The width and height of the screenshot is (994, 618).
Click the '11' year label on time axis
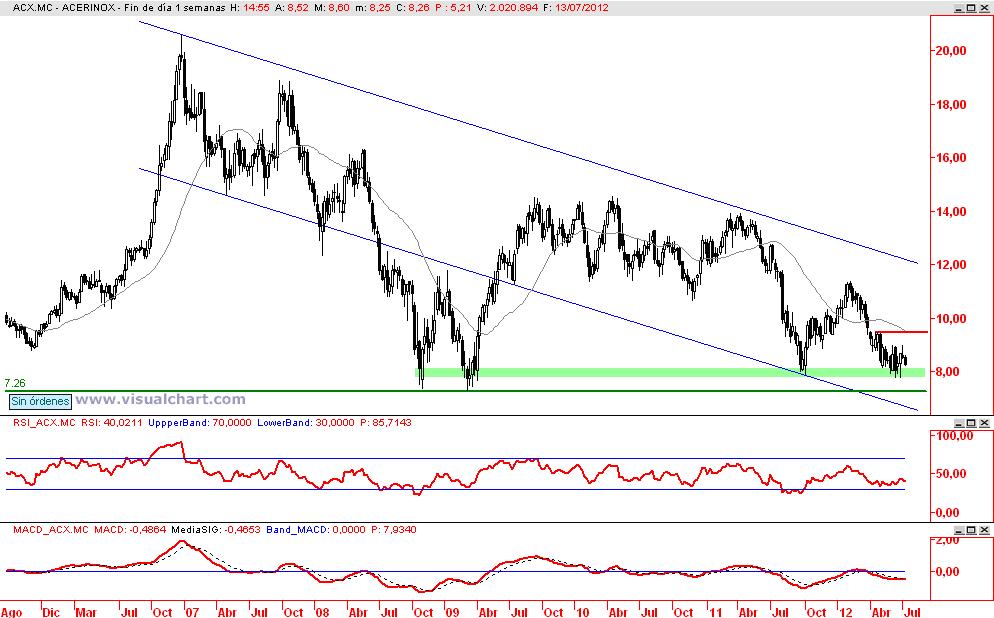click(x=716, y=612)
